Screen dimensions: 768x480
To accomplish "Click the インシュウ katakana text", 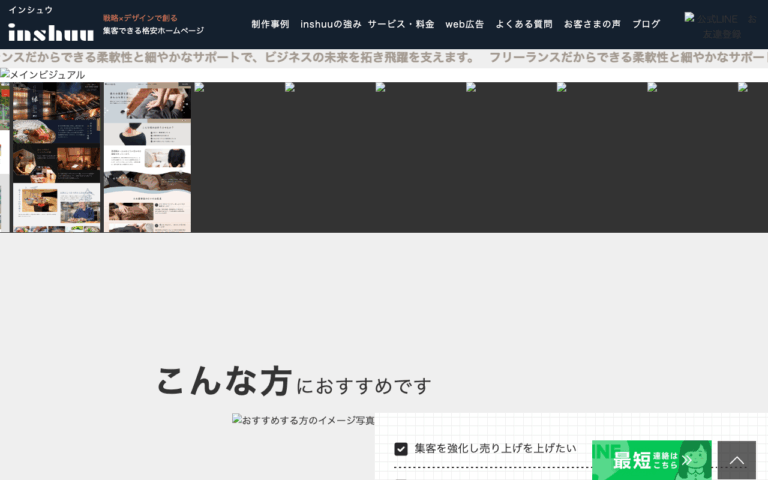I will (x=30, y=10).
